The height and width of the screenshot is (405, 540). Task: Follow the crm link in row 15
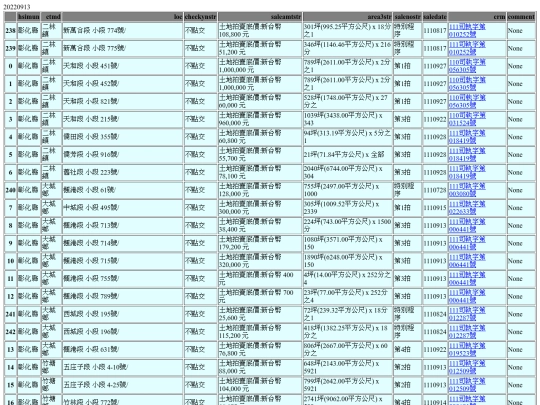click(467, 385)
